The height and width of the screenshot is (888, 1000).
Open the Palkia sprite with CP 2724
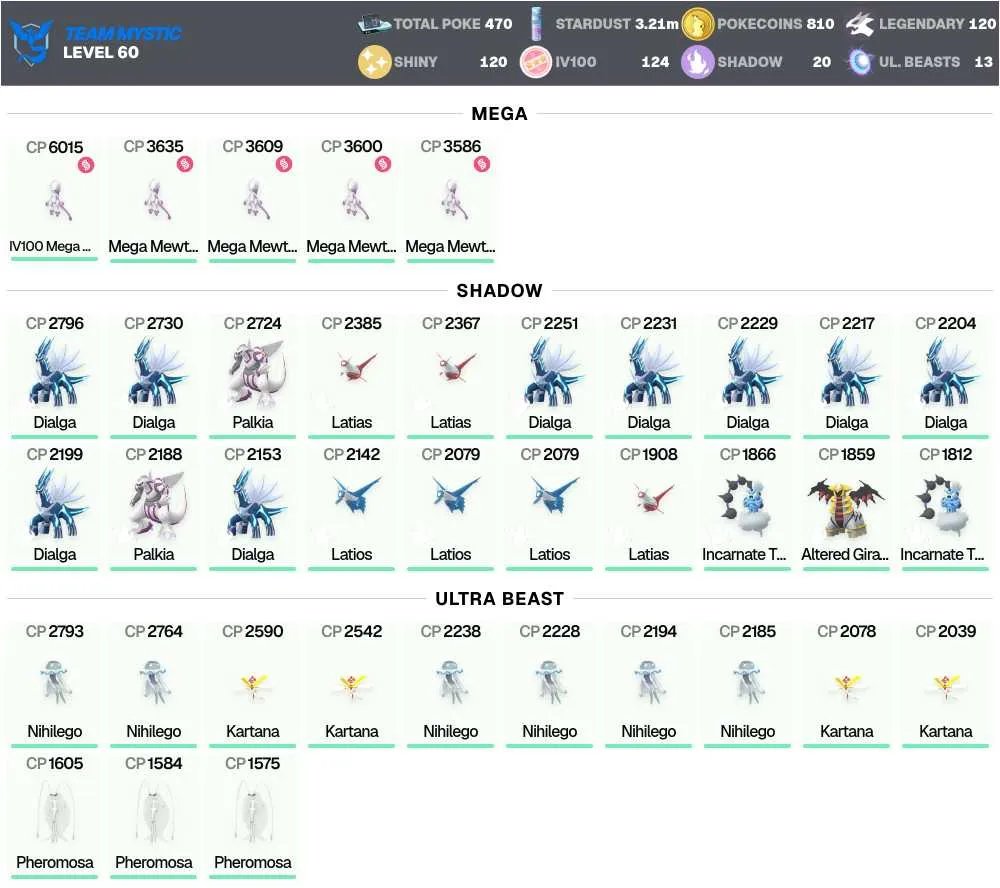point(254,373)
